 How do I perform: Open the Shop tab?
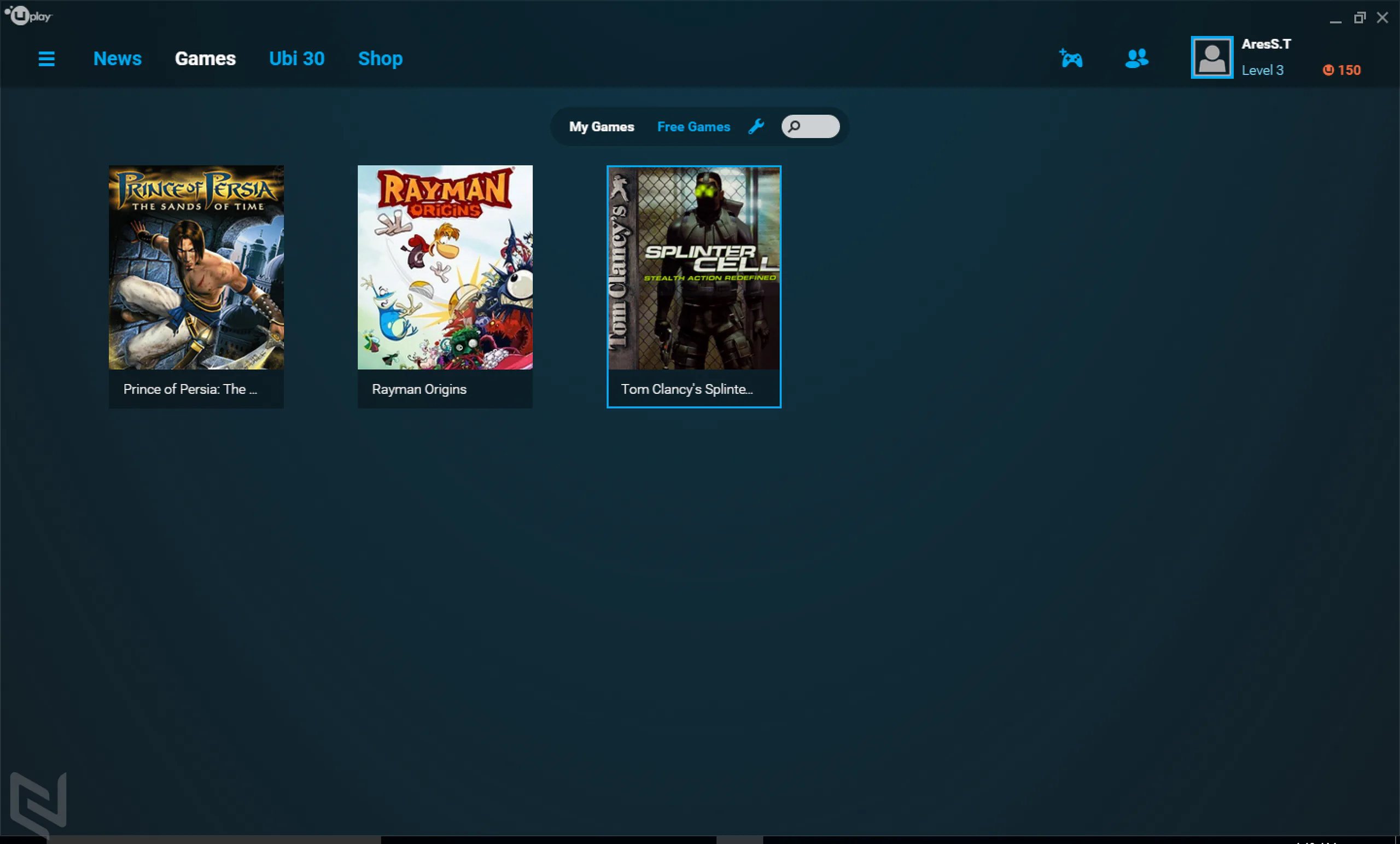tap(380, 59)
